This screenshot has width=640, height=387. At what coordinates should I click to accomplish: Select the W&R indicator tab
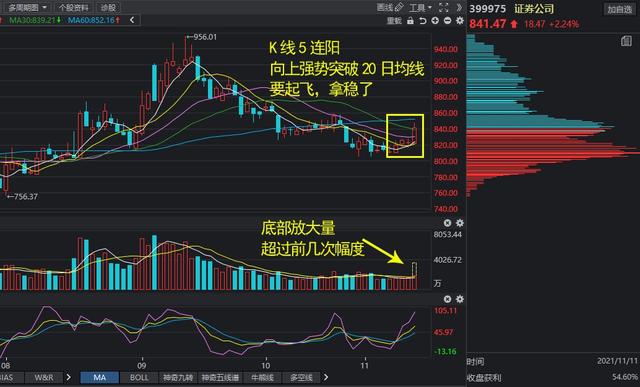click(x=43, y=377)
